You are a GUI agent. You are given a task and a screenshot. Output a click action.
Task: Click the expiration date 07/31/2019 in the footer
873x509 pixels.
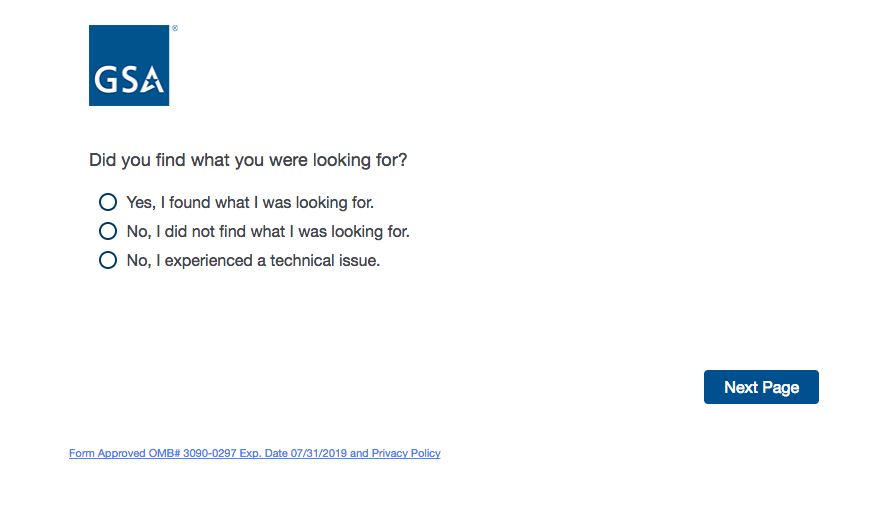pos(318,453)
